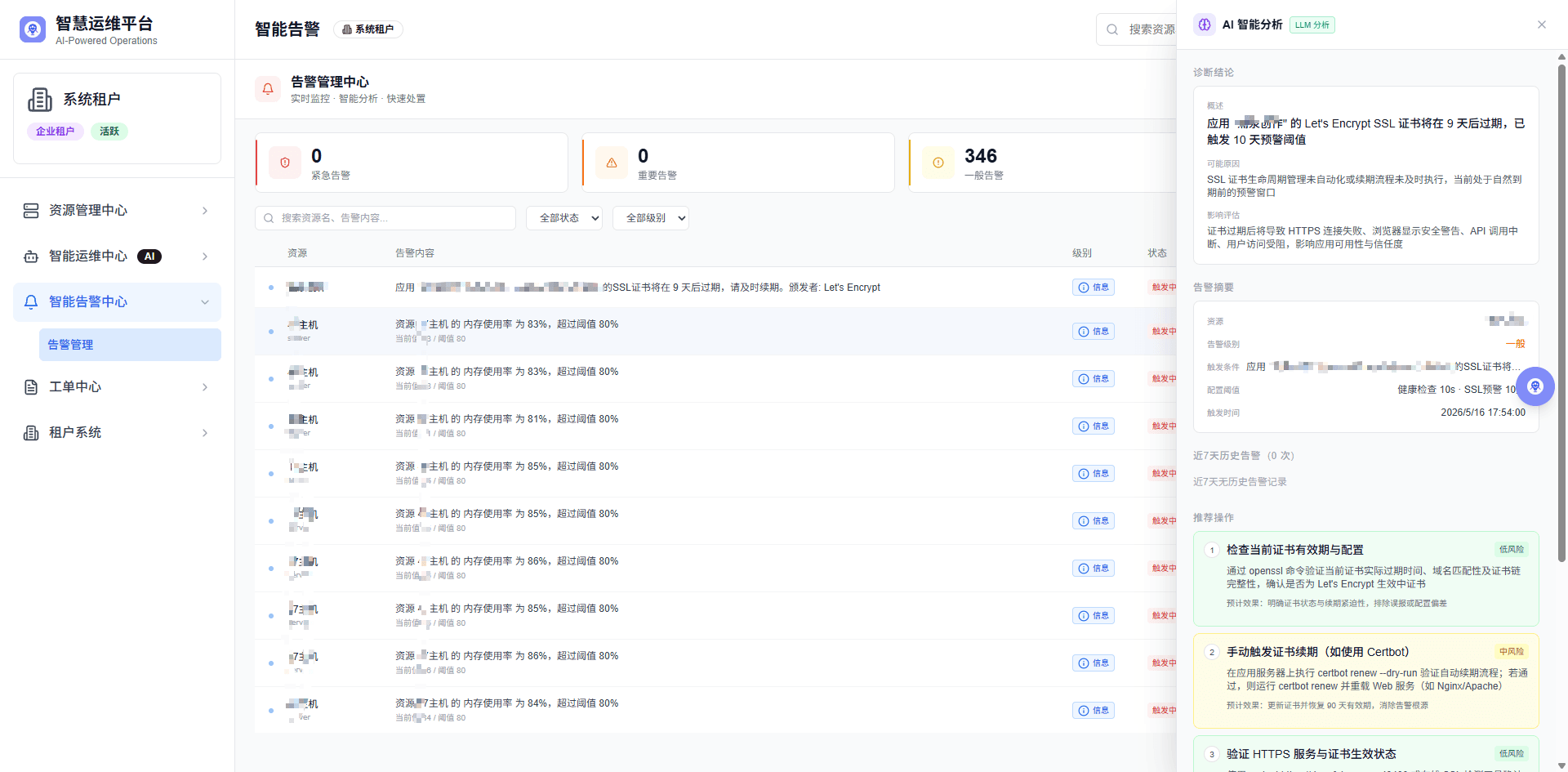Image resolution: width=1568 pixels, height=772 pixels.
Task: Click the LLM 分析 badge
Action: tap(1312, 25)
